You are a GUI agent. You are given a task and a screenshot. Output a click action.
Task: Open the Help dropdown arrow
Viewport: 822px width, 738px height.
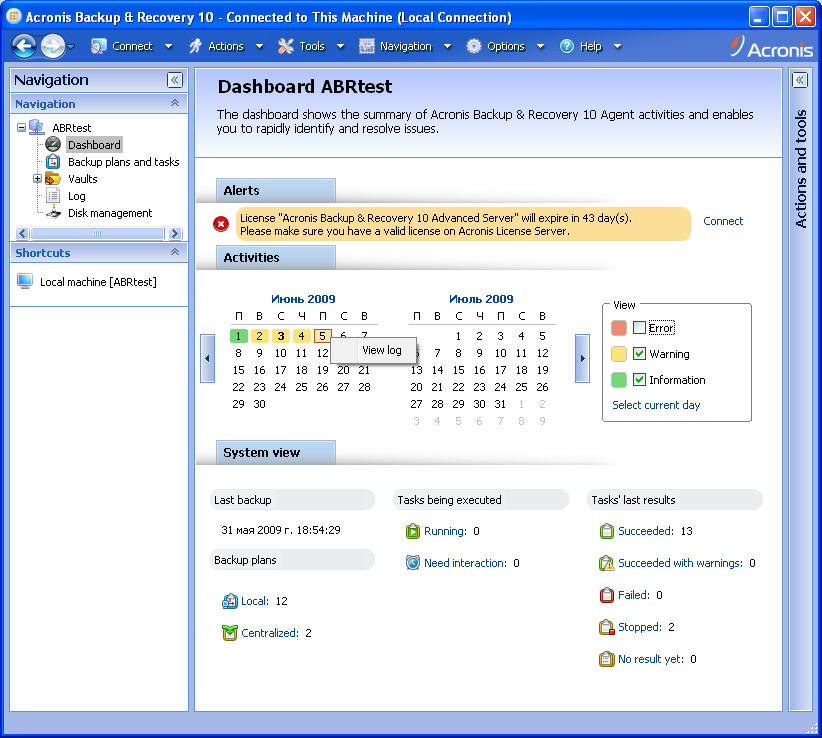(618, 46)
